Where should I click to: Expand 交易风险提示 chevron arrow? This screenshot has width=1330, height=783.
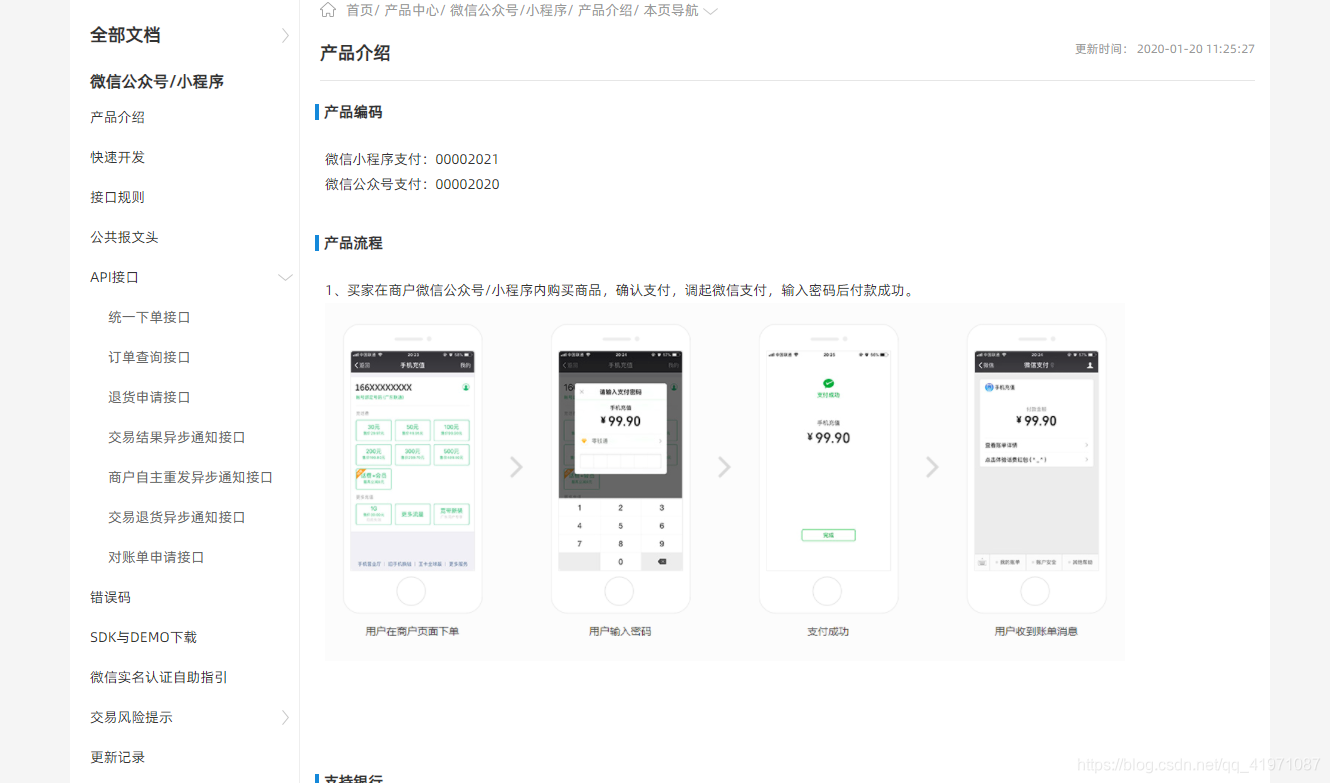(x=285, y=717)
